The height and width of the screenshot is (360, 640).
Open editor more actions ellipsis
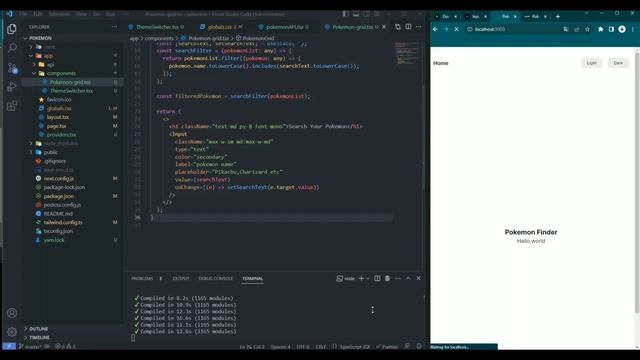[x=418, y=27]
